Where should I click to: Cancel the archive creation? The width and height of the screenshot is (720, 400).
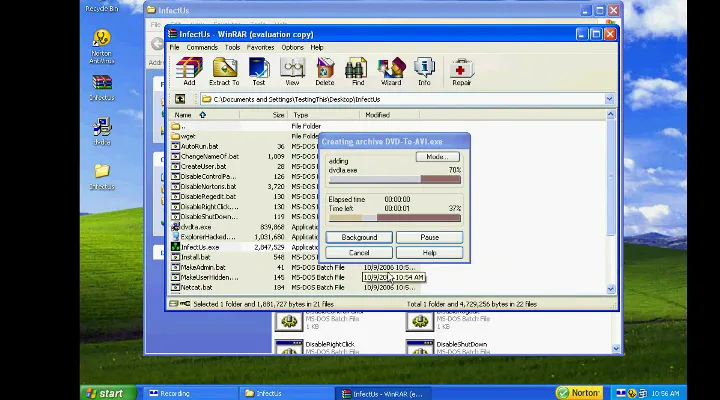click(359, 253)
